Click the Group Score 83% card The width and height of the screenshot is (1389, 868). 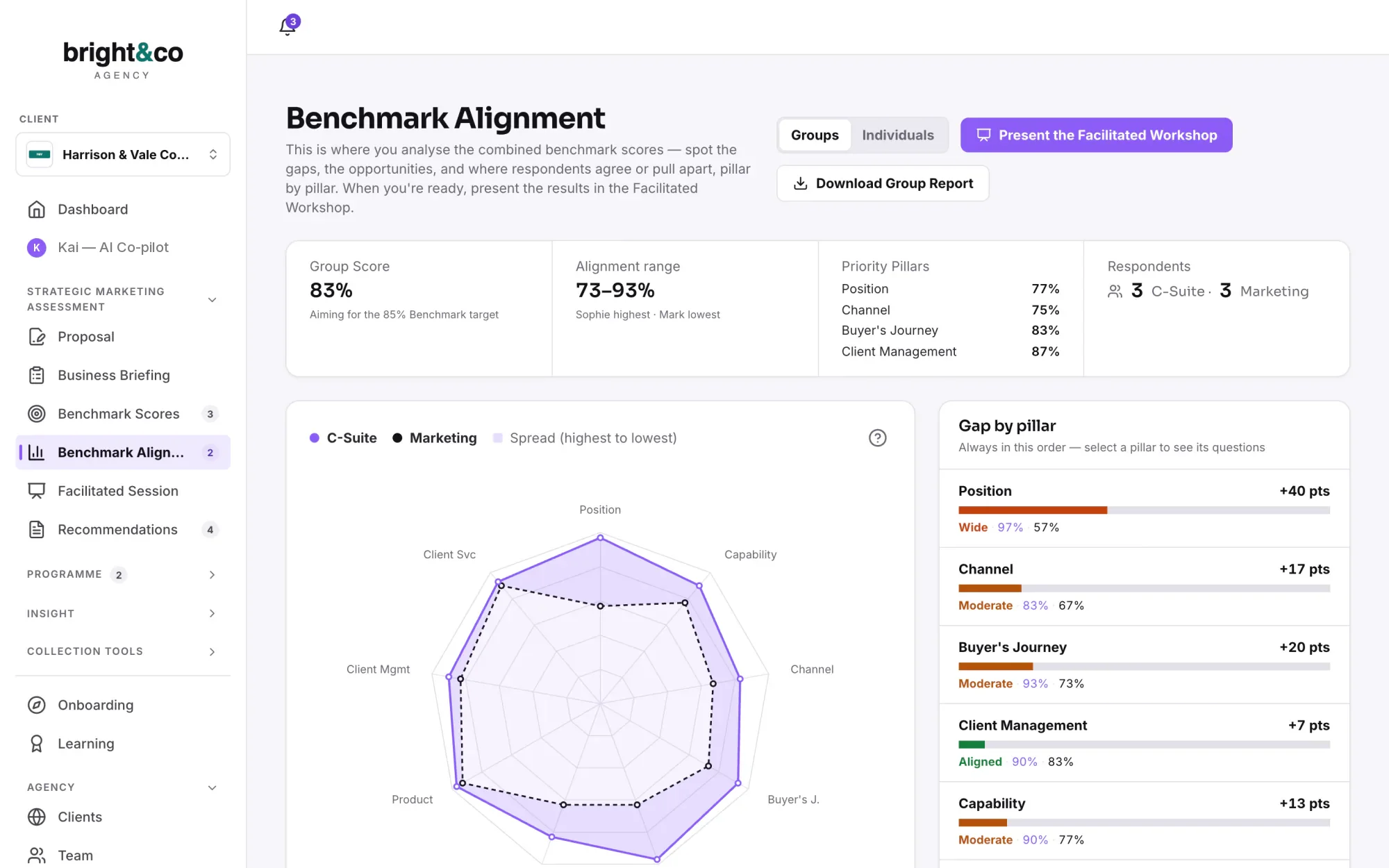[419, 309]
